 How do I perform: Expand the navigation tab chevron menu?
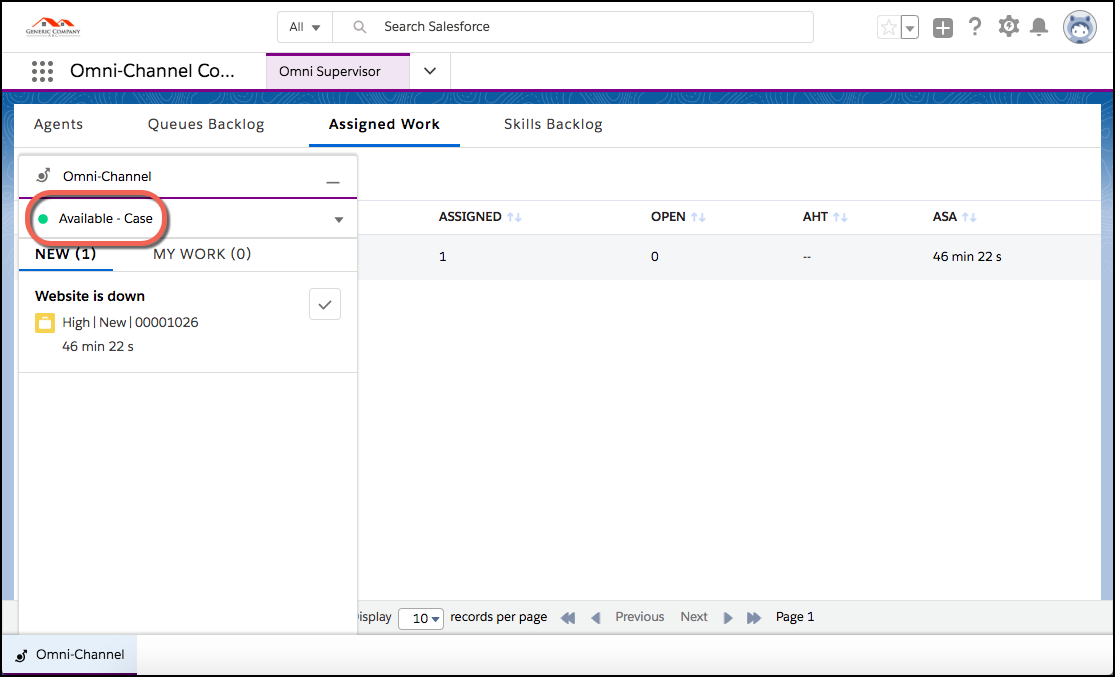click(x=430, y=71)
